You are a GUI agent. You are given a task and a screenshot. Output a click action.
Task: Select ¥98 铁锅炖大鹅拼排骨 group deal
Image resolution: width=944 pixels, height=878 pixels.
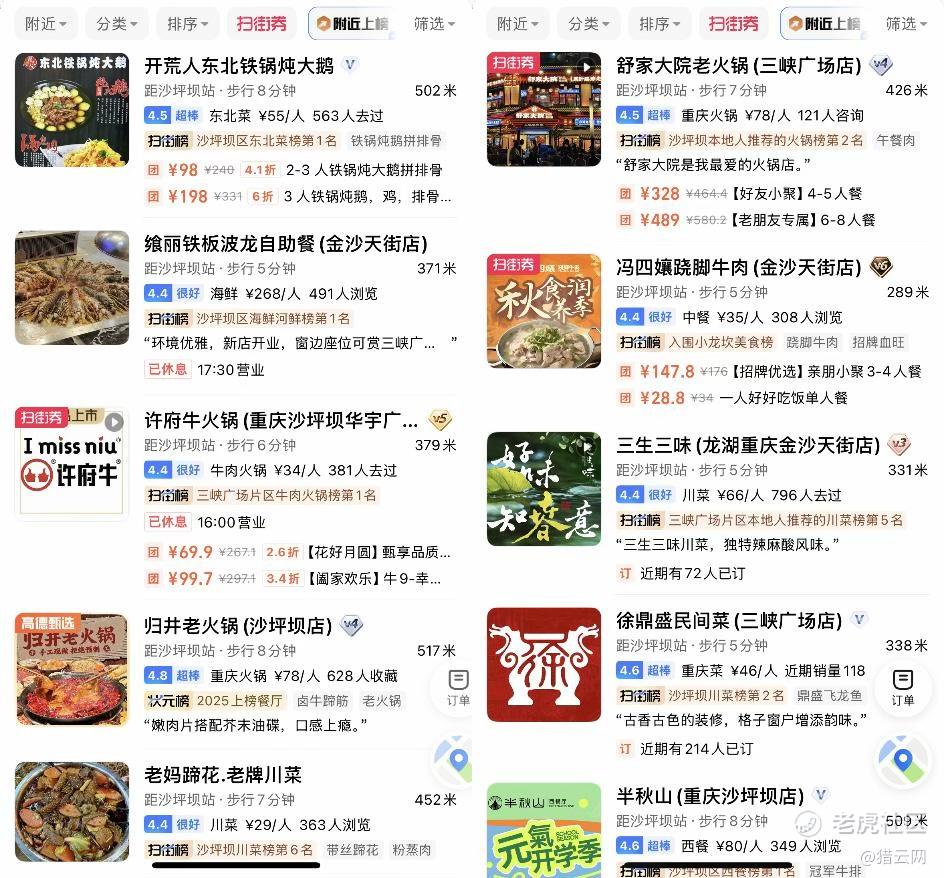tap(295, 170)
